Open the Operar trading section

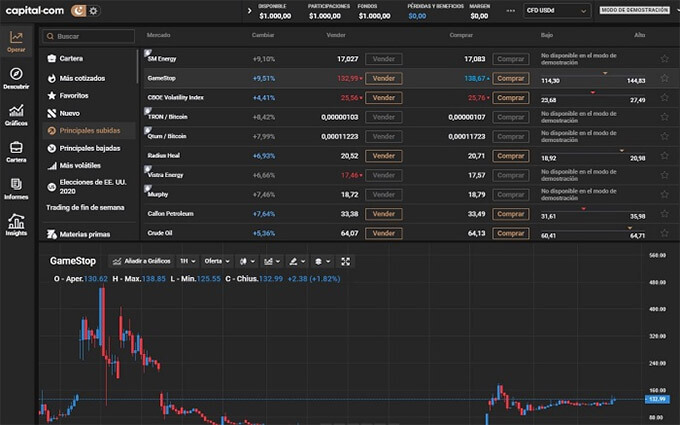[x=16, y=42]
